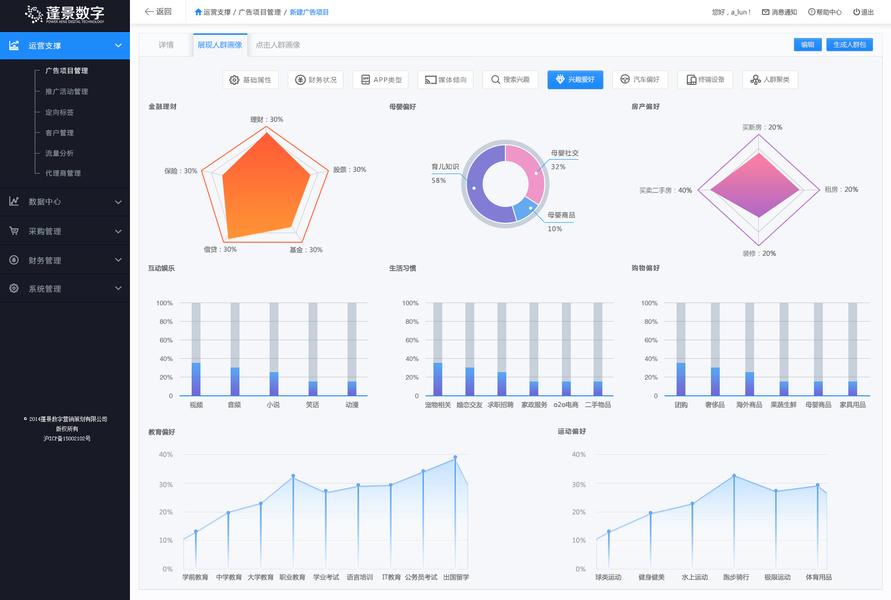Click the 宠物相关 bar in 生活习惯
This screenshot has width=891, height=600.
(438, 378)
